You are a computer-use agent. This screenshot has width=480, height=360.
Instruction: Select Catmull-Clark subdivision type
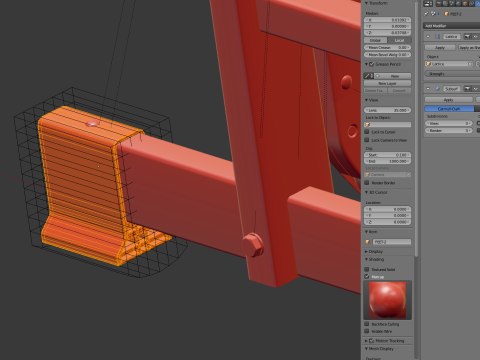click(449, 109)
